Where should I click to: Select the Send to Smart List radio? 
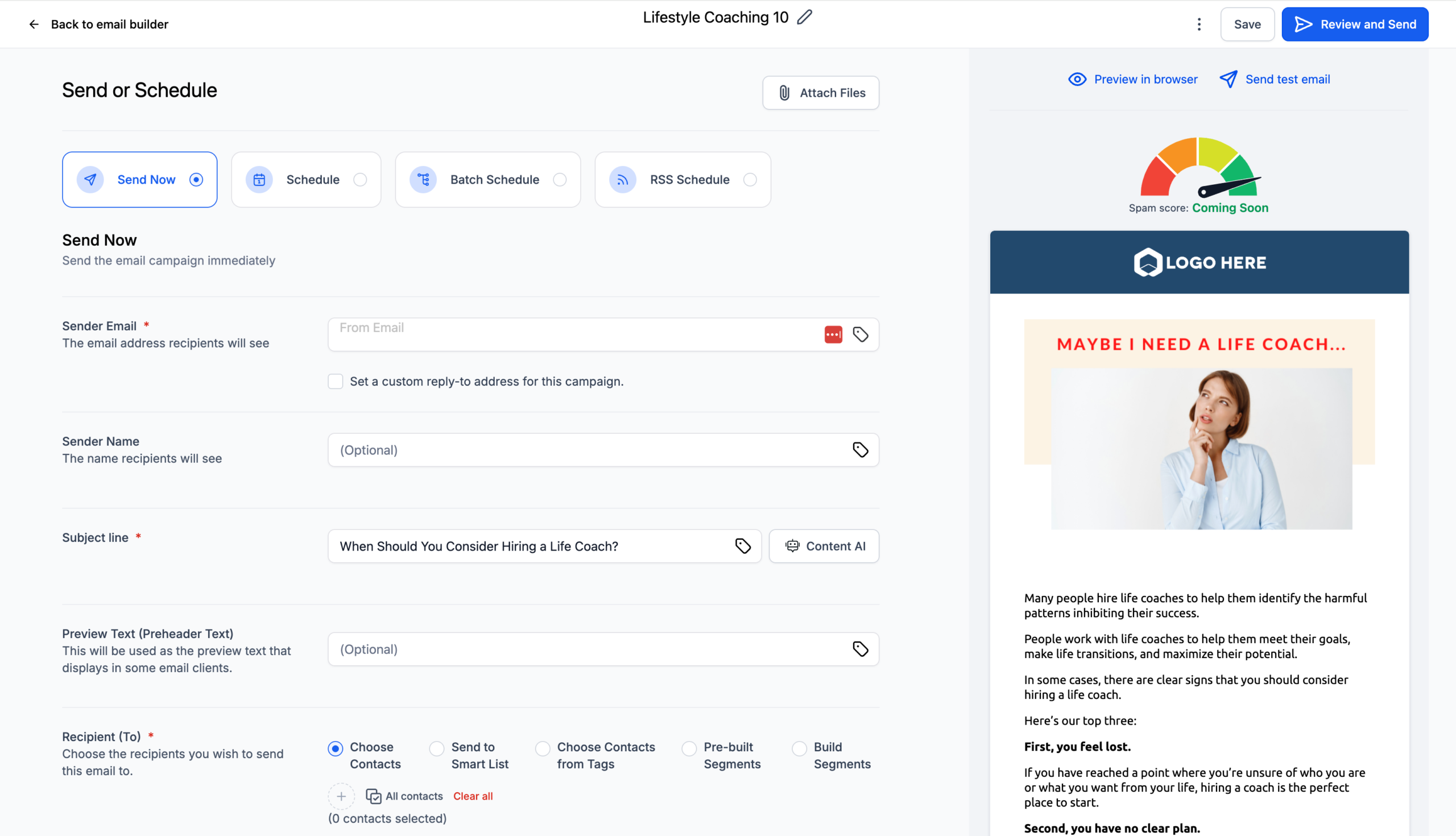pos(436,749)
